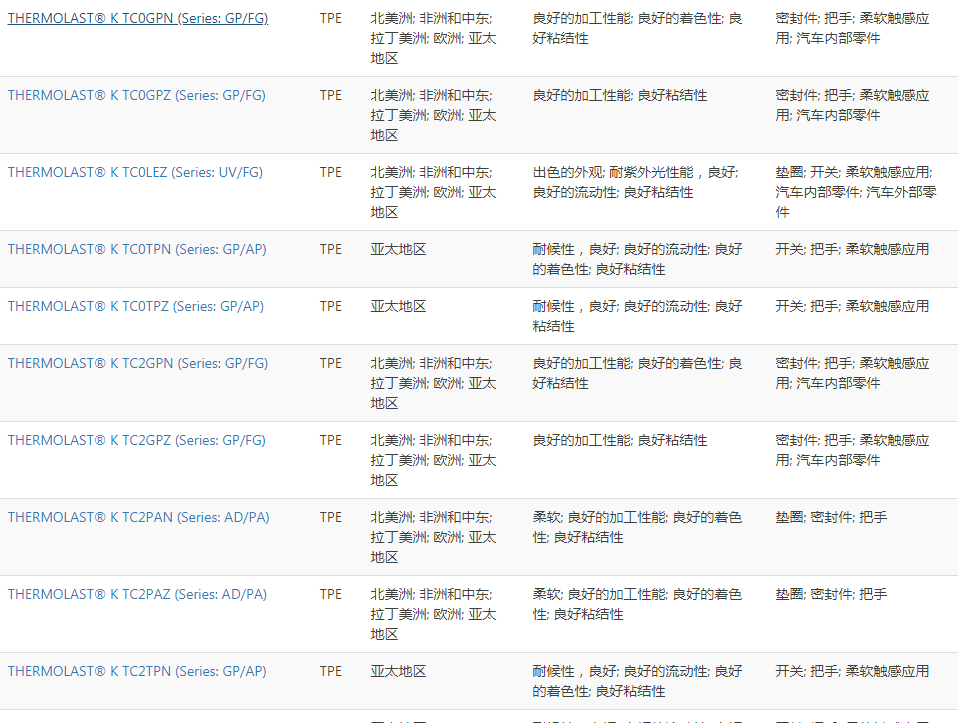This screenshot has height=723, width=958.
Task: Select the TPE cell in the TC0LEZ row
Action: point(331,172)
